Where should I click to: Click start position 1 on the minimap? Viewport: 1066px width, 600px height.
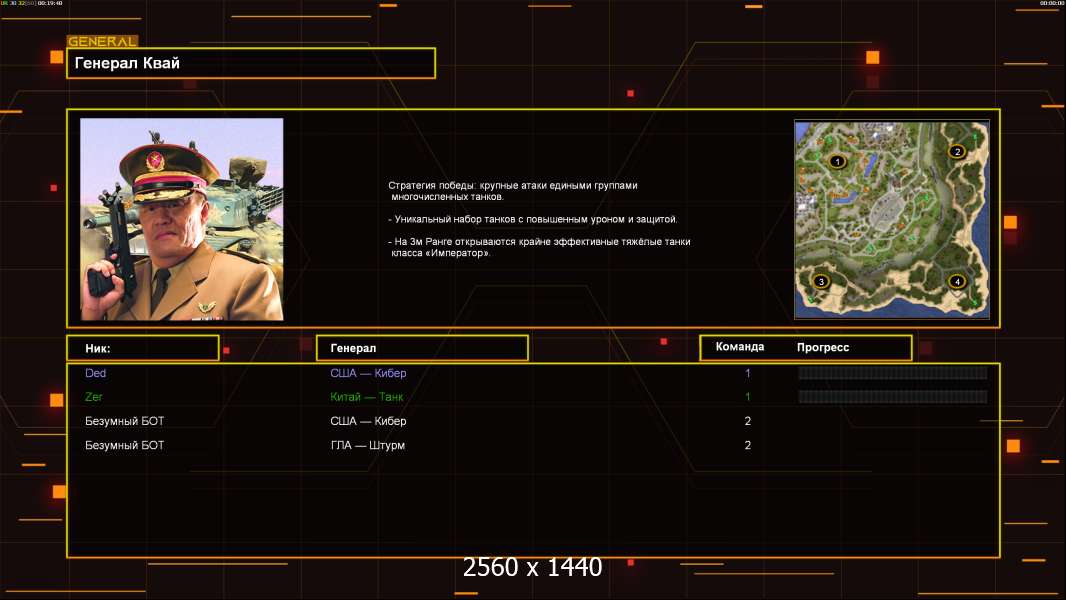[x=837, y=161]
